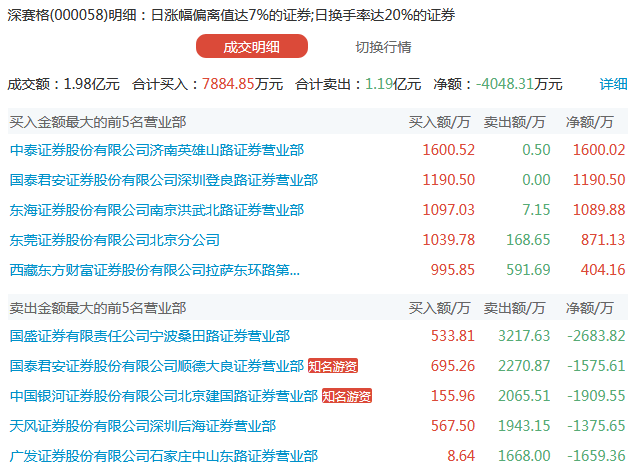This screenshot has width=634, height=468.
Task: Select buy amount 1190.50 in 买入额 column
Action: point(448,180)
